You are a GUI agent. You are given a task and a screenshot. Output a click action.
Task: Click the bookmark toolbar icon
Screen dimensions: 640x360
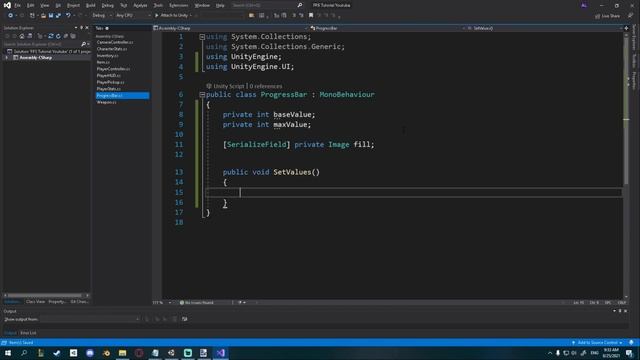coord(311,16)
